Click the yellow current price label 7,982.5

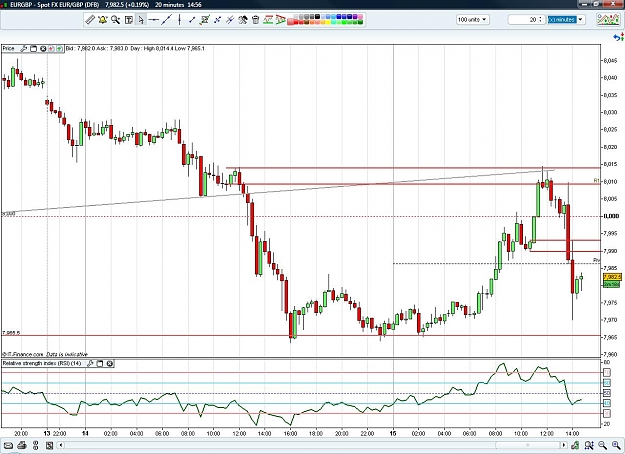point(612,277)
